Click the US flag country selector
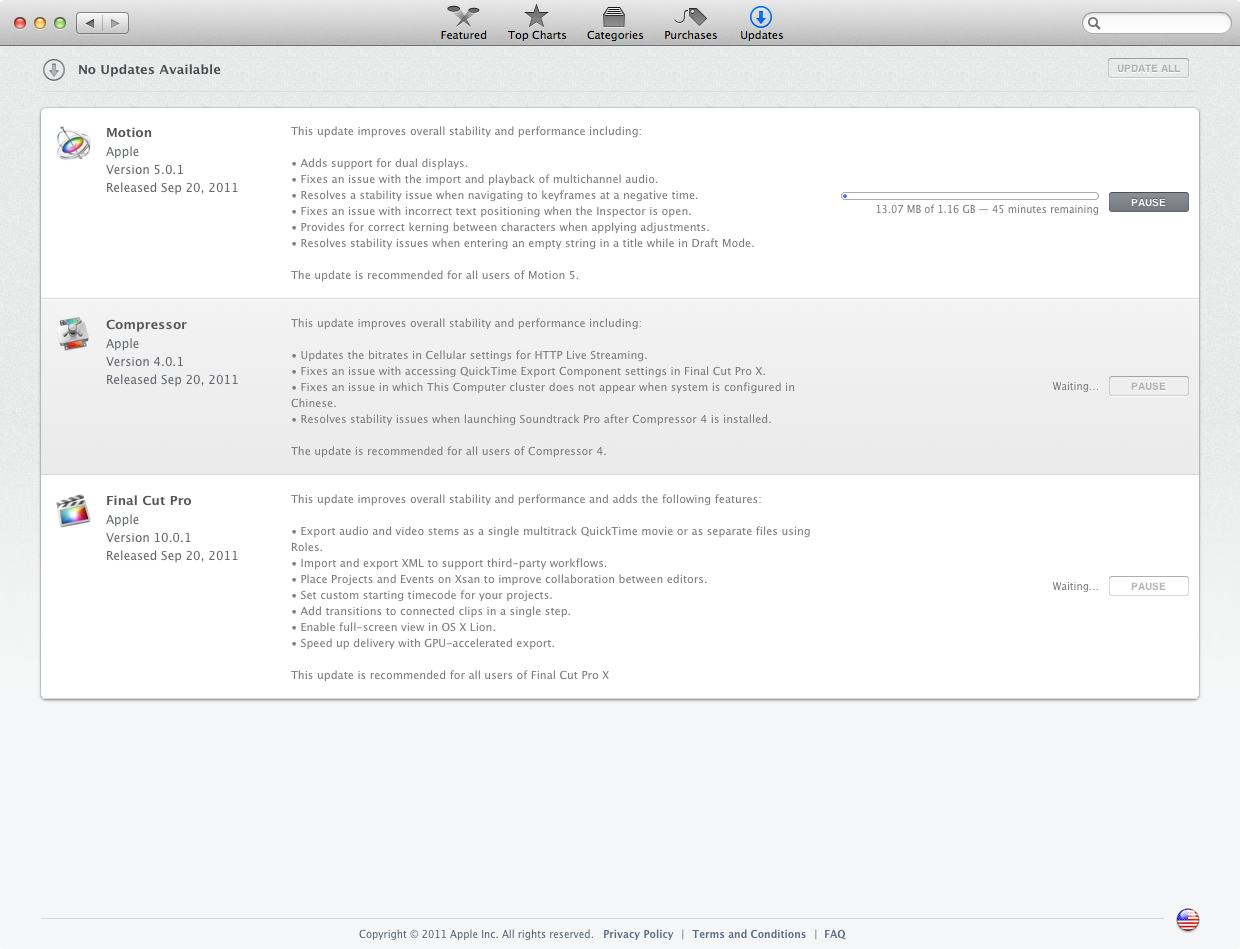The height and width of the screenshot is (949, 1240). point(1187,920)
